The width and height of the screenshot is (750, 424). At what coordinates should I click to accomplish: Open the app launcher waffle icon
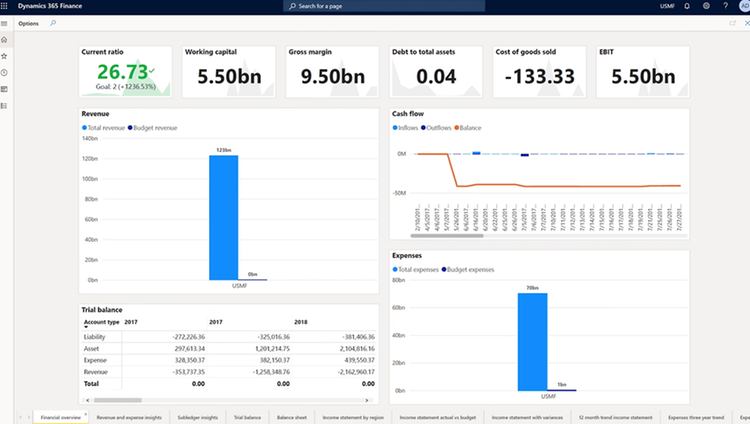4,6
